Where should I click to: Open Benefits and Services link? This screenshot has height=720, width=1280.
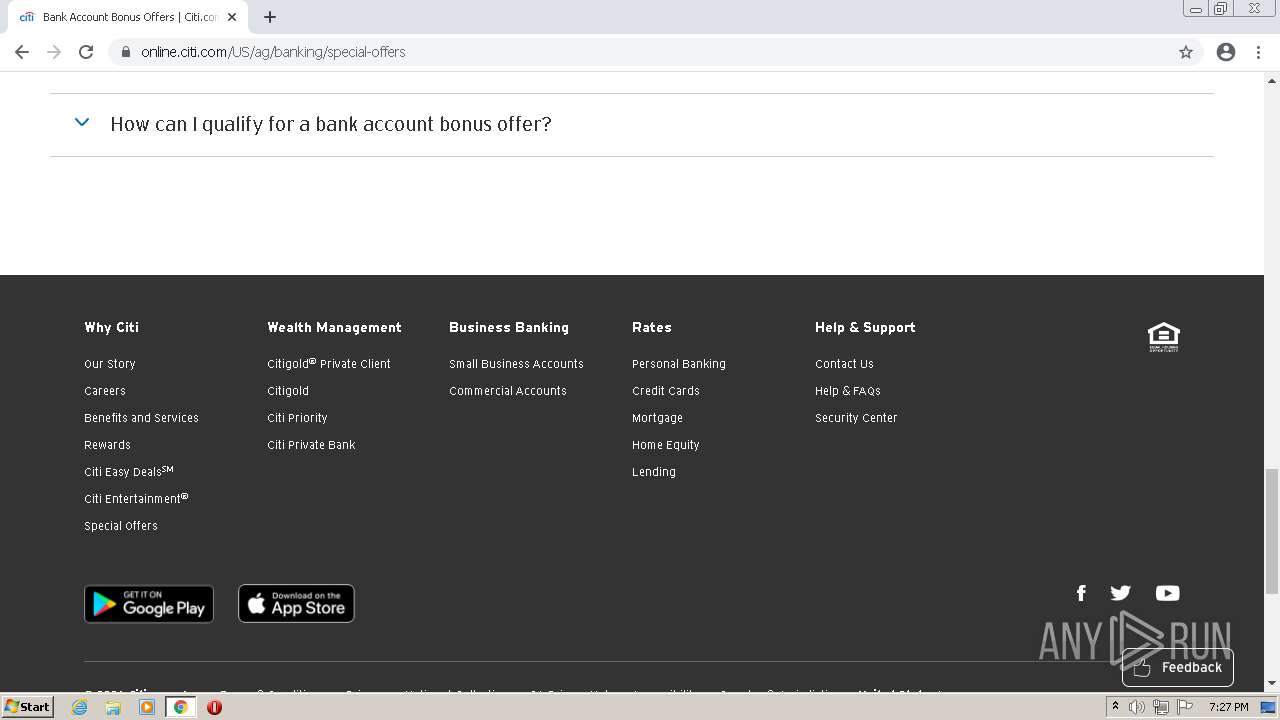pyautogui.click(x=141, y=418)
